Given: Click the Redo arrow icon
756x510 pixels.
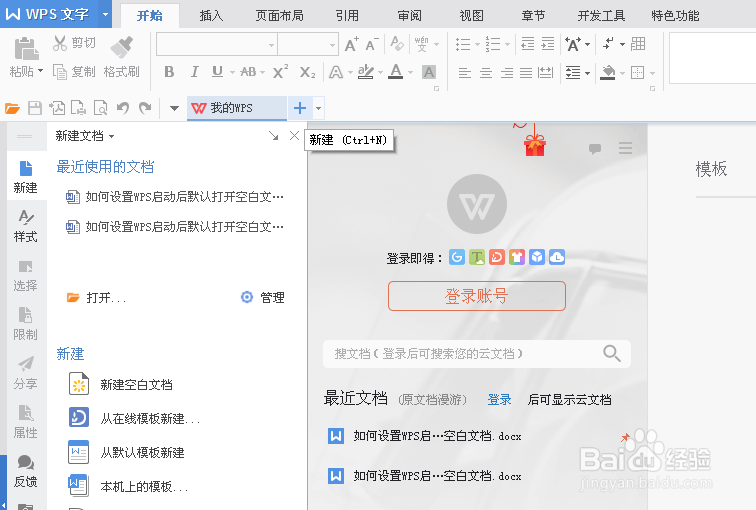Looking at the screenshot, I should coord(145,108).
